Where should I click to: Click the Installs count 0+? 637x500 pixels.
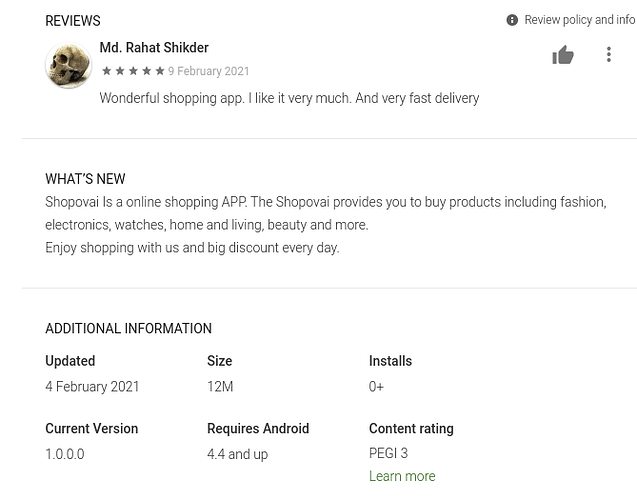point(376,386)
